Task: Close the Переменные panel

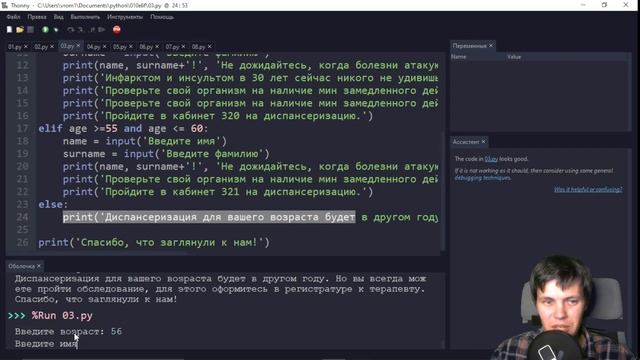Action: (491, 46)
